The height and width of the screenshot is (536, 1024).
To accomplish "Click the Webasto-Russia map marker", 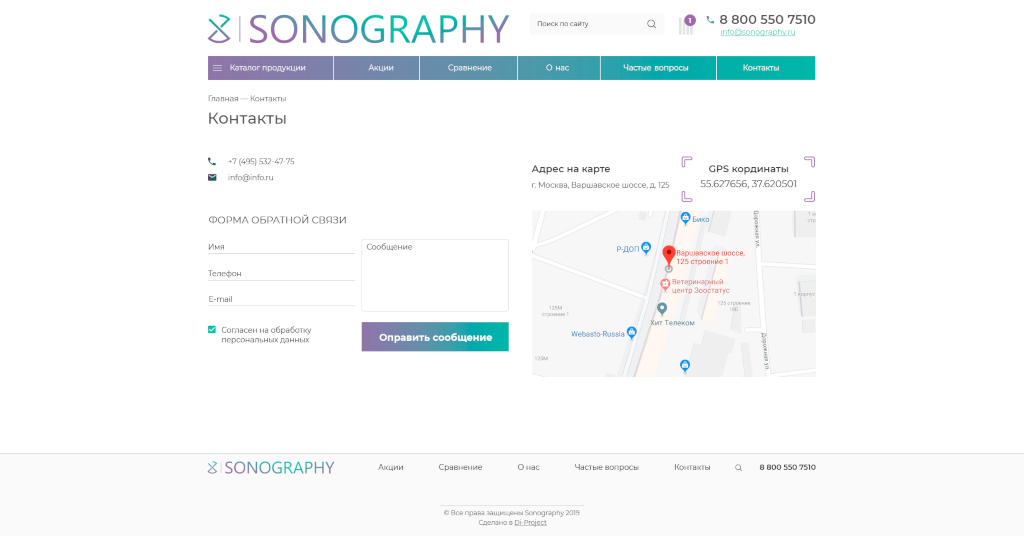I will 633,333.
